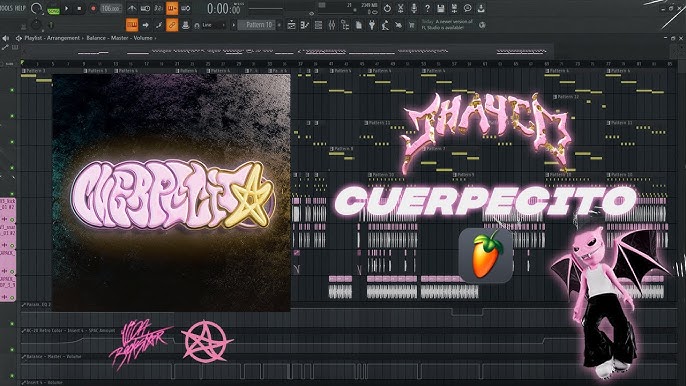This screenshot has height=386, width=686.
Task: Start playback with the play button
Action: point(66,8)
